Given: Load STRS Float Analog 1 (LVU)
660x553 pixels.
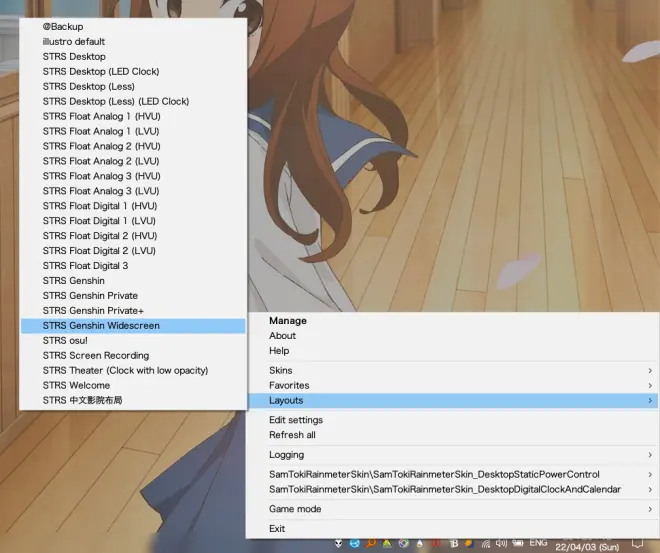Looking at the screenshot, I should [x=133, y=131].
